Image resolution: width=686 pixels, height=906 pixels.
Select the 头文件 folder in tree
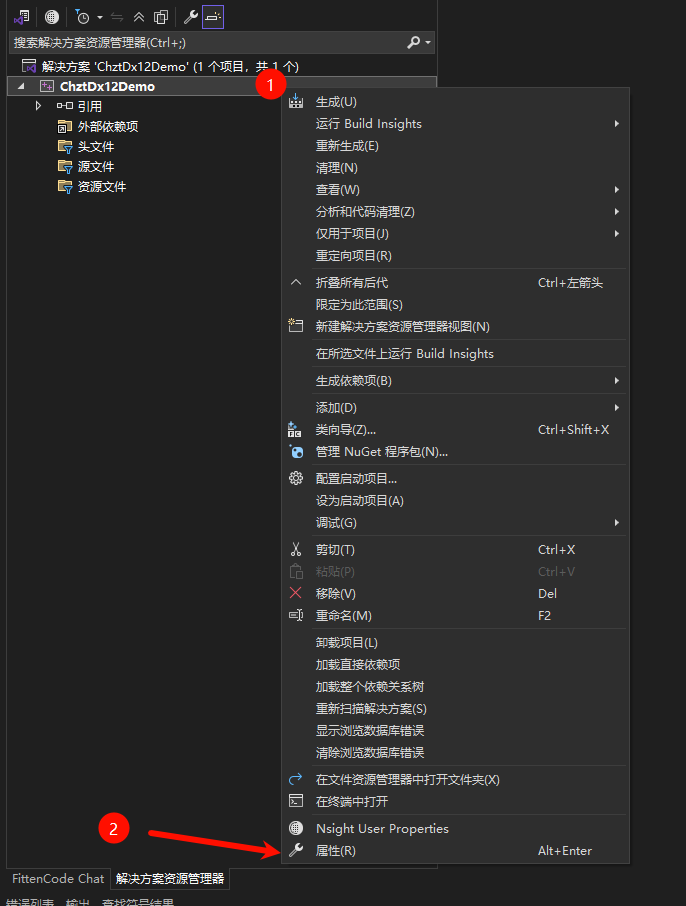(95, 147)
